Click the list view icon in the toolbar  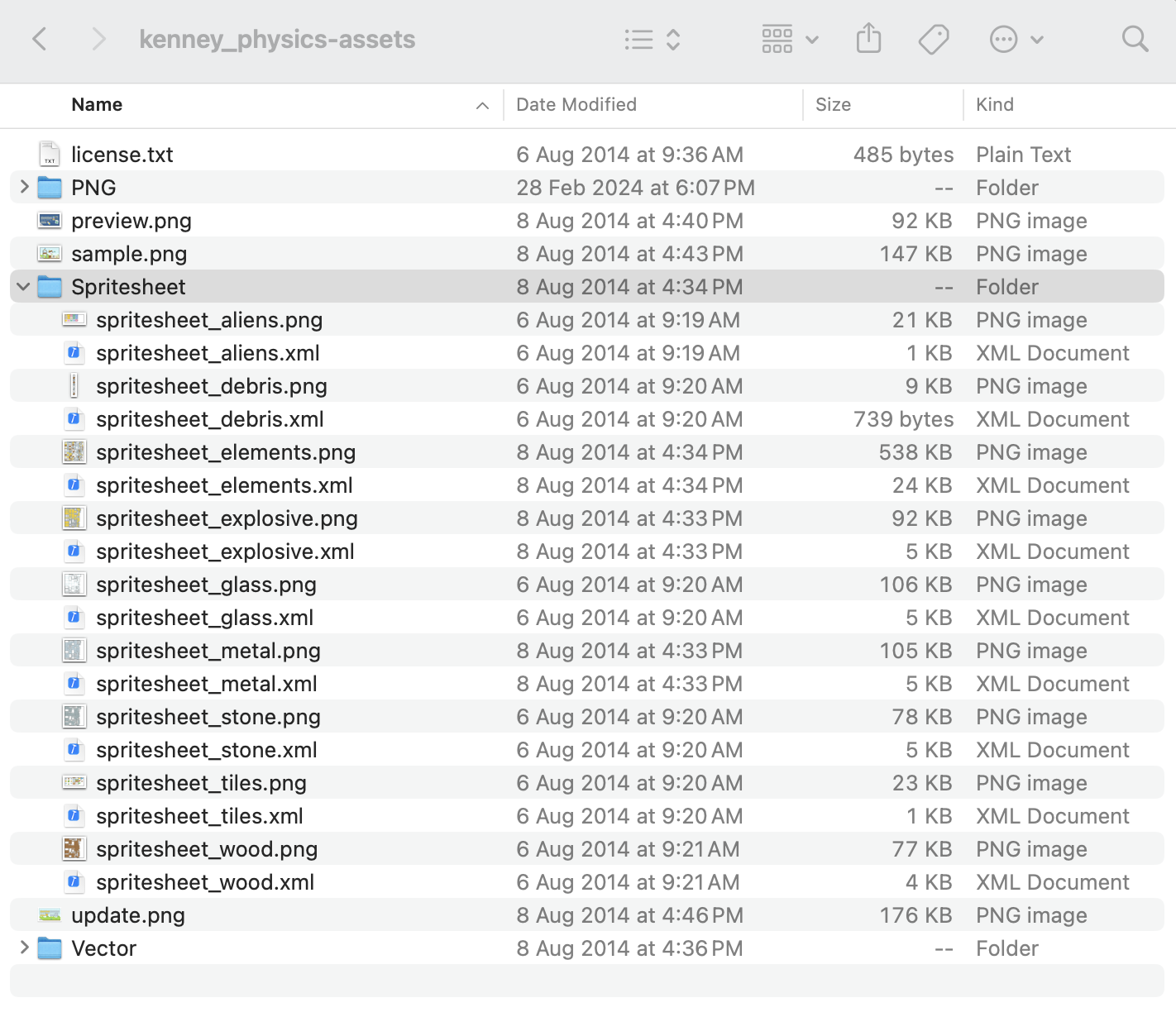click(x=638, y=39)
